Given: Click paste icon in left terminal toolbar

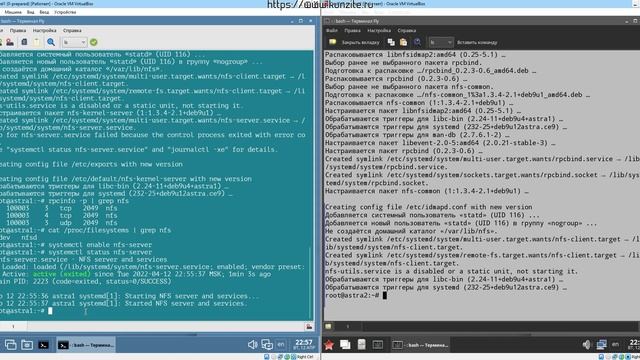Looking at the screenshot, I should [x=37, y=42].
